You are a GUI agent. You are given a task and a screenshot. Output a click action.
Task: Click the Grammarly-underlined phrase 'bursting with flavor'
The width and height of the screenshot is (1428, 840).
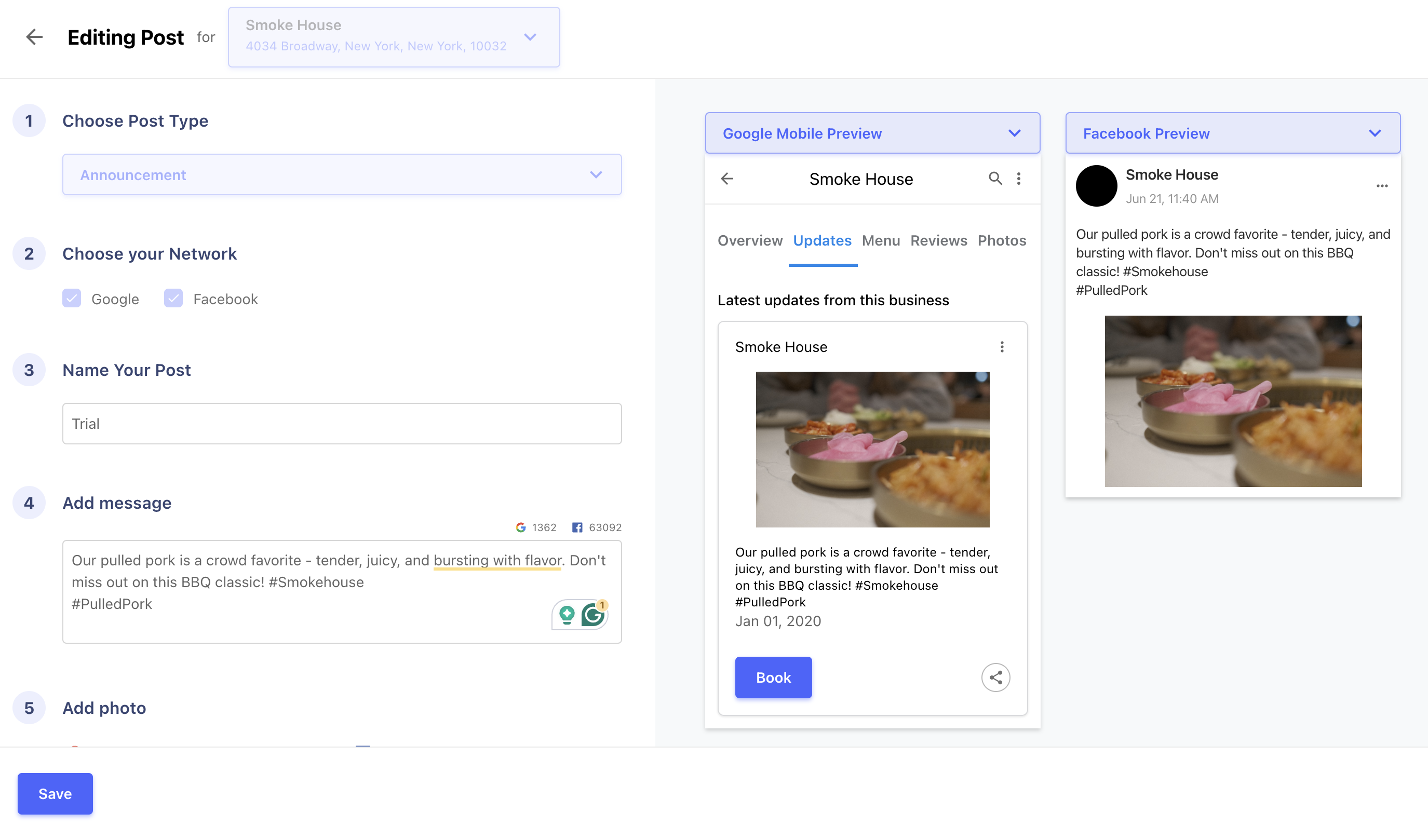click(x=497, y=560)
